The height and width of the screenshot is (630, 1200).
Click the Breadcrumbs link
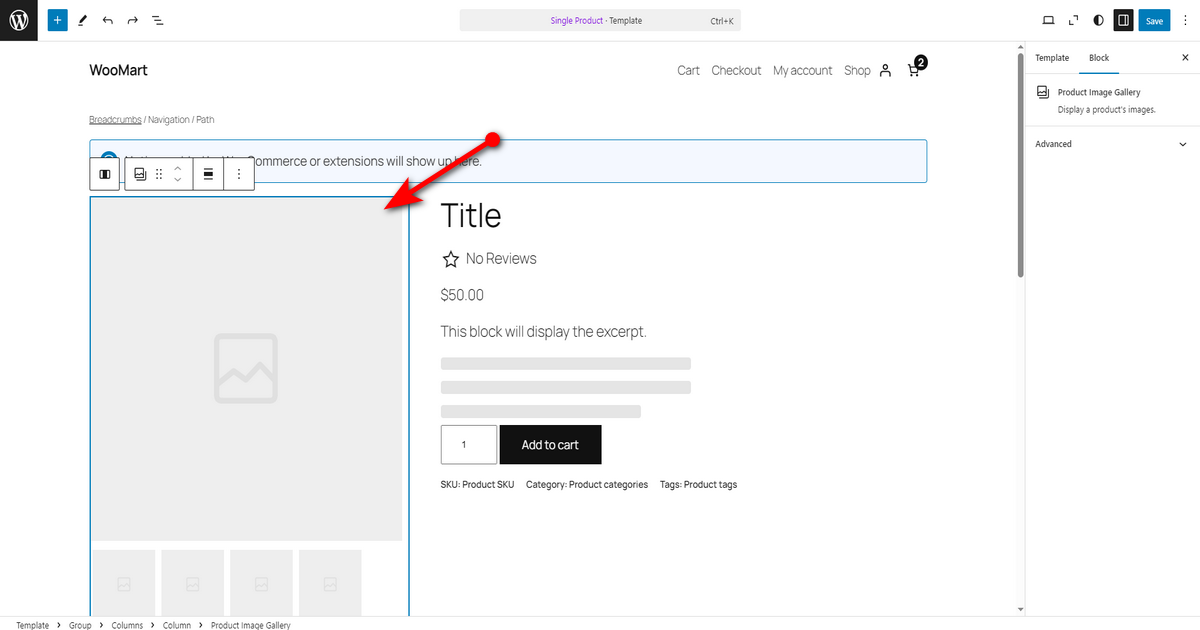[x=115, y=120]
